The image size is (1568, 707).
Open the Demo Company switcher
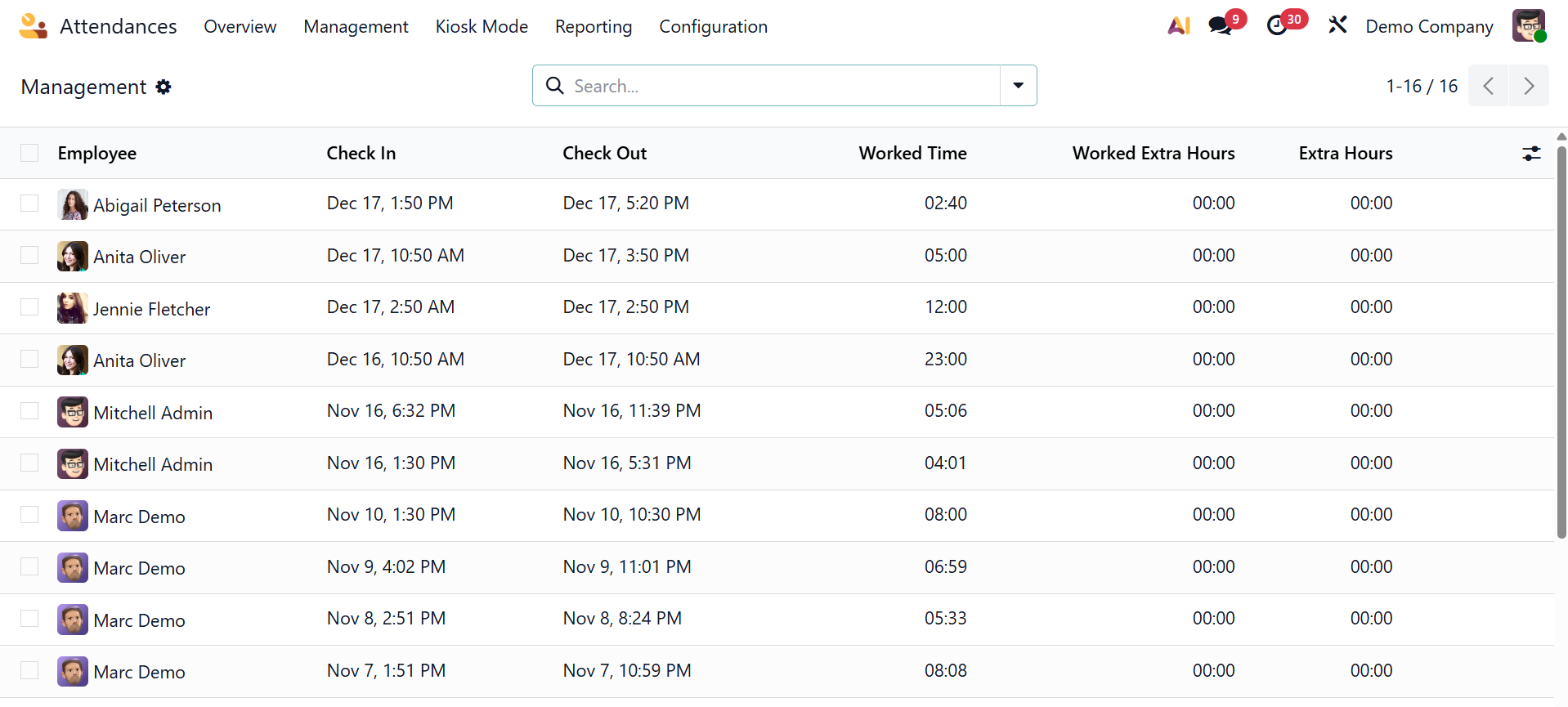point(1429,26)
